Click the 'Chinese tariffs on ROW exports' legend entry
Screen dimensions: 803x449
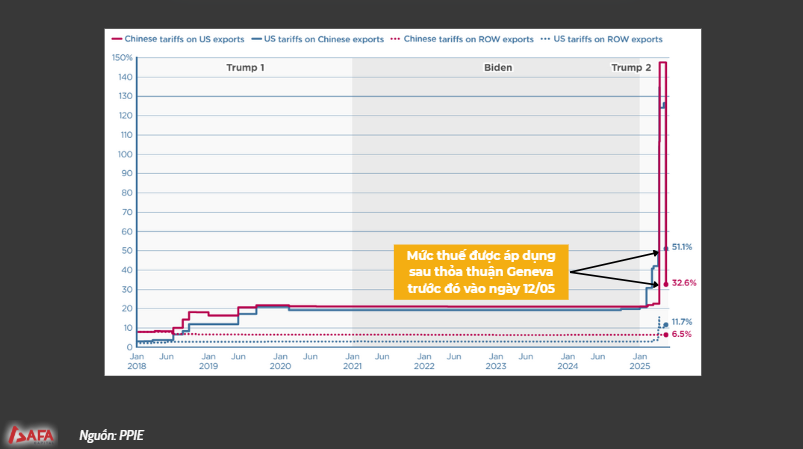pos(462,39)
